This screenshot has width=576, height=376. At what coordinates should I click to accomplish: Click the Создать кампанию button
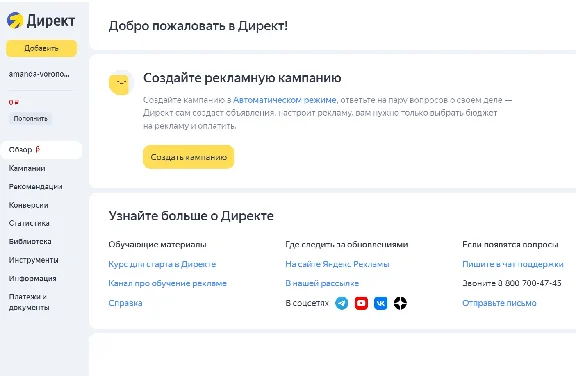(188, 157)
